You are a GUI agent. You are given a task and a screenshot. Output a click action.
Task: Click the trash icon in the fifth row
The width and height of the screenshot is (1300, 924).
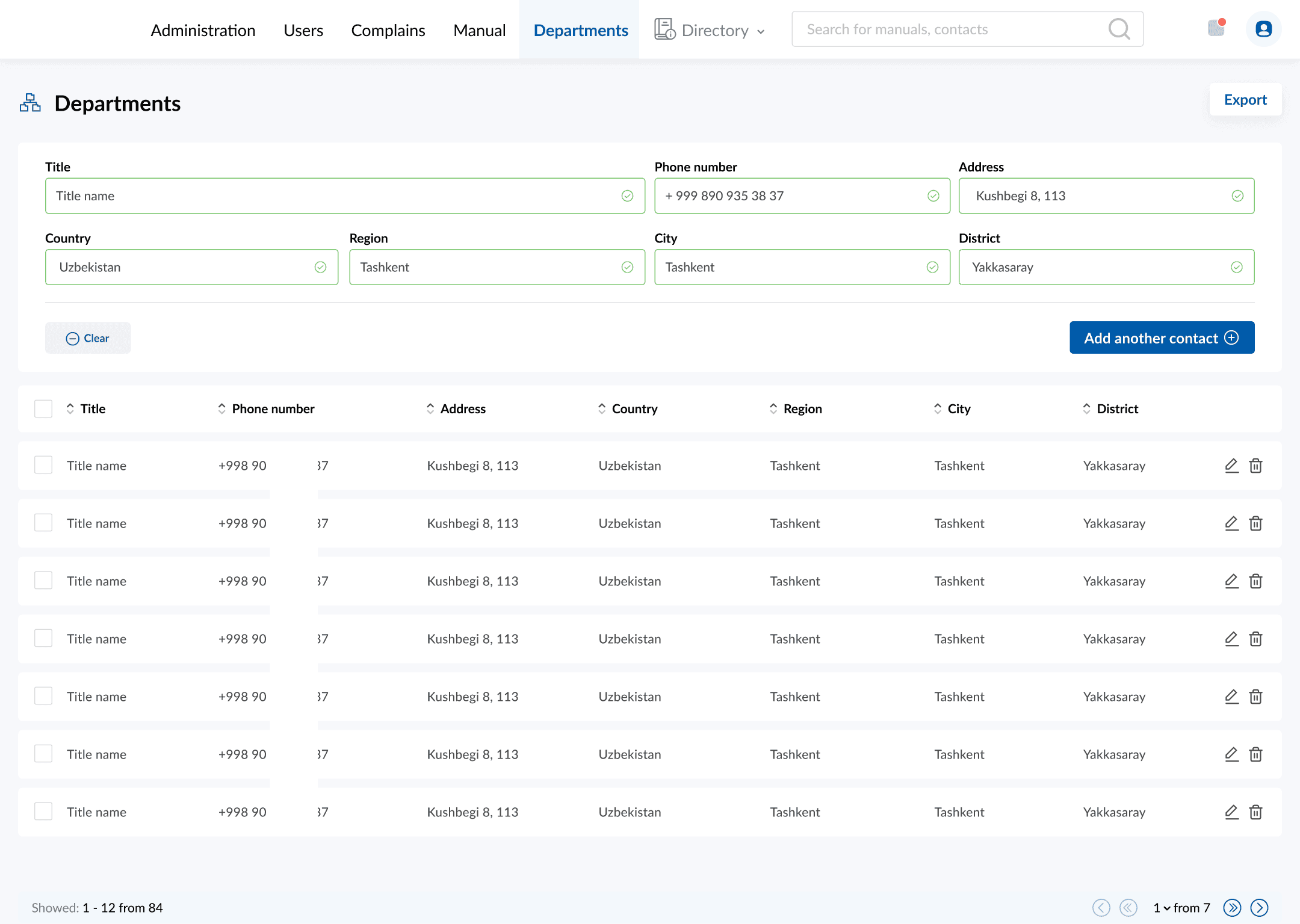(1255, 697)
